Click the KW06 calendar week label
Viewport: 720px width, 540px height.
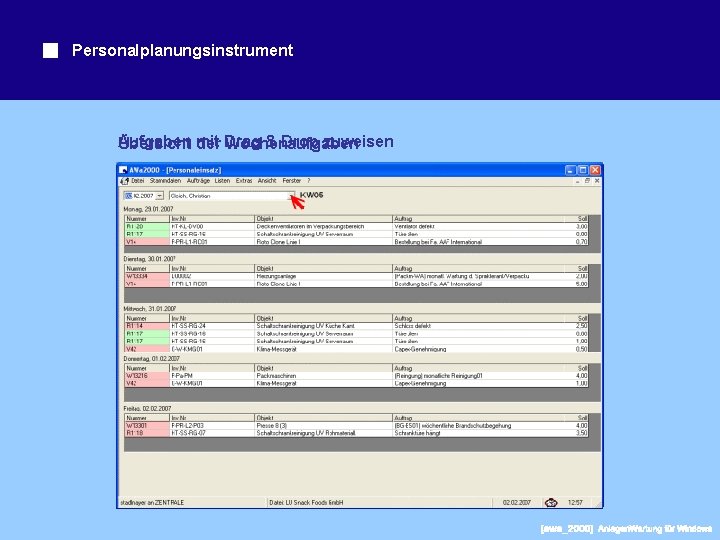pyautogui.click(x=312, y=195)
